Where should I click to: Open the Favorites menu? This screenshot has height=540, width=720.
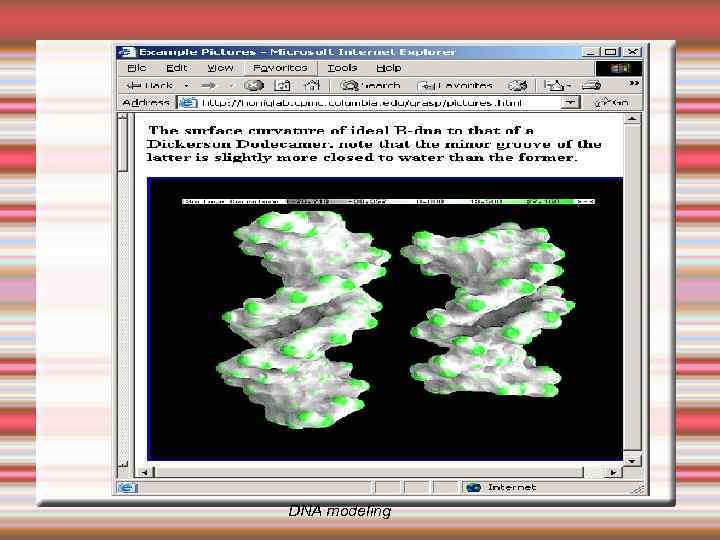(x=280, y=68)
